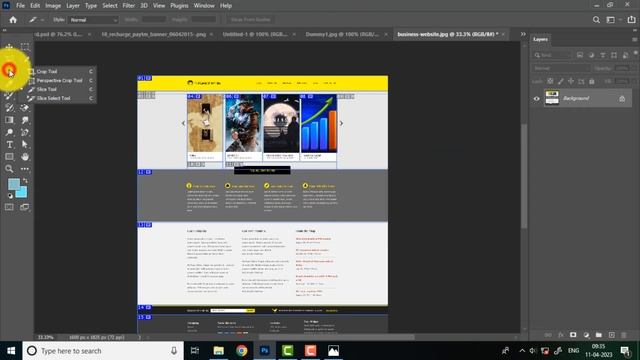Open the Image menu
The image size is (640, 360).
tap(53, 6)
